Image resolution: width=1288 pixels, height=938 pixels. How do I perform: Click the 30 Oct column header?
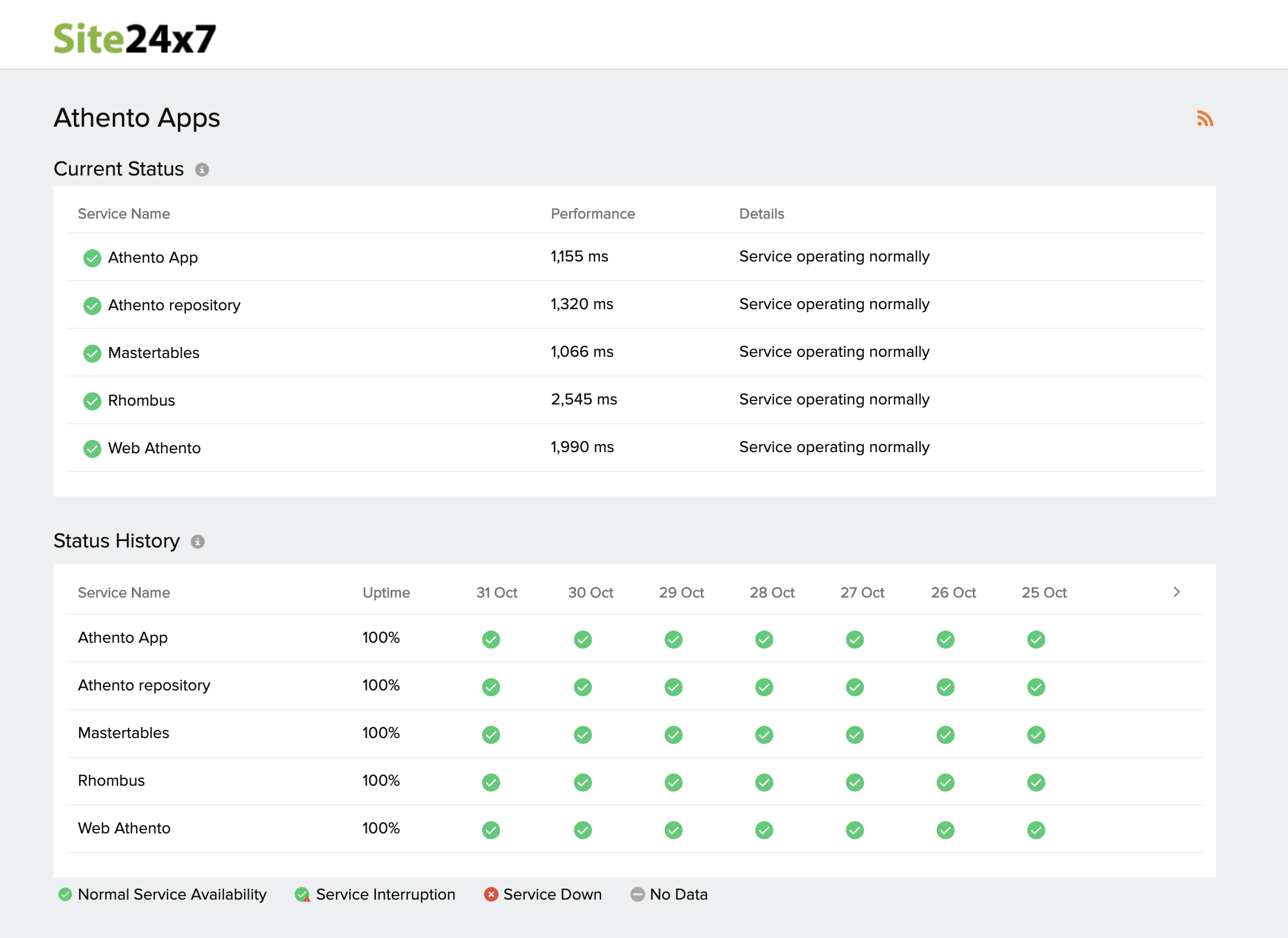[591, 593]
